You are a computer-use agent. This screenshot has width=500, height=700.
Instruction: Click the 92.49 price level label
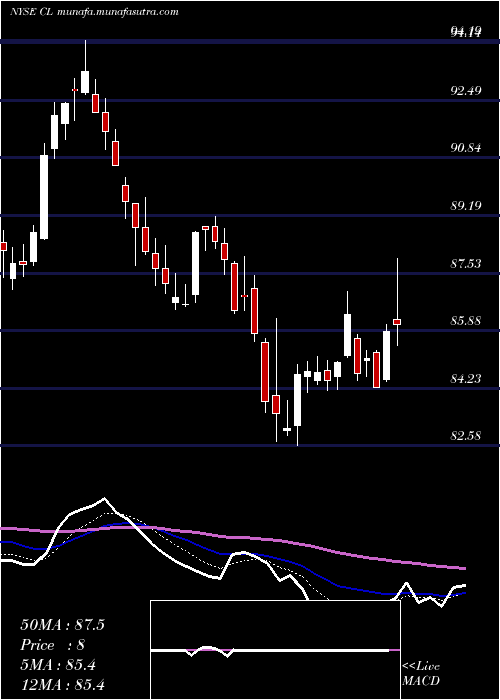coord(466,91)
